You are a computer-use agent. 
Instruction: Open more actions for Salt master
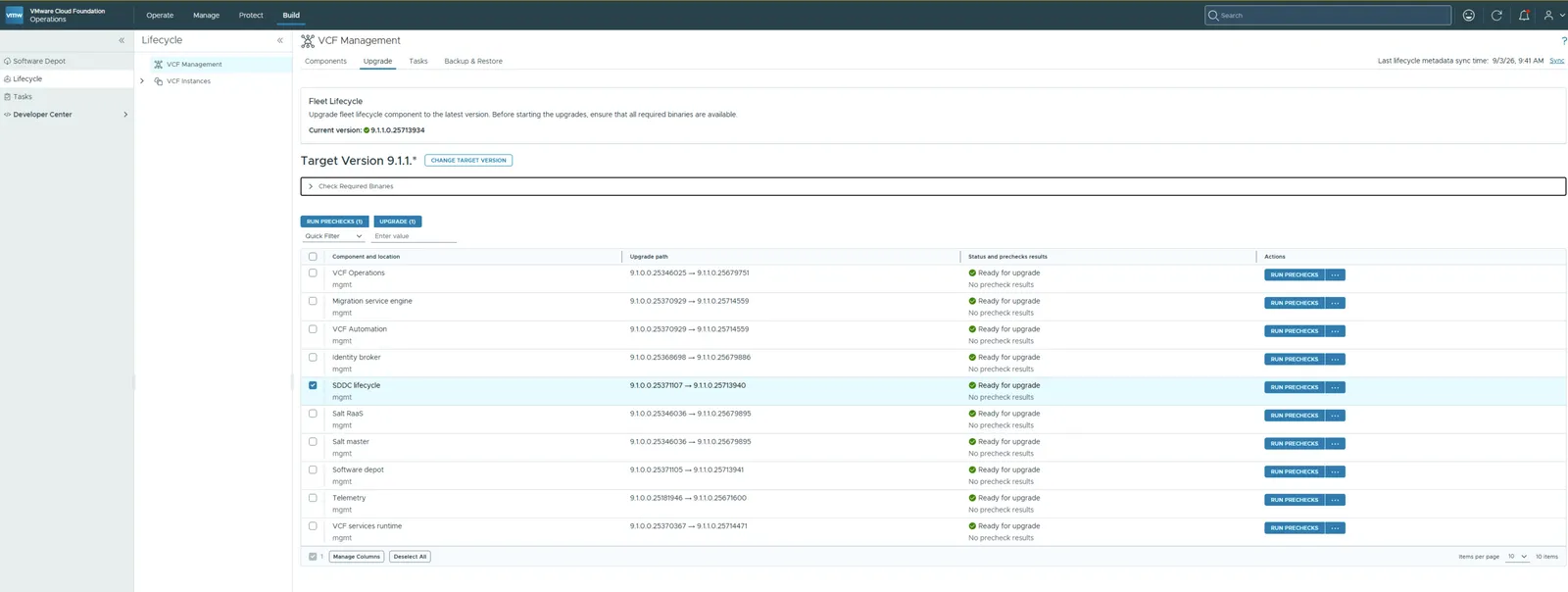coord(1335,443)
